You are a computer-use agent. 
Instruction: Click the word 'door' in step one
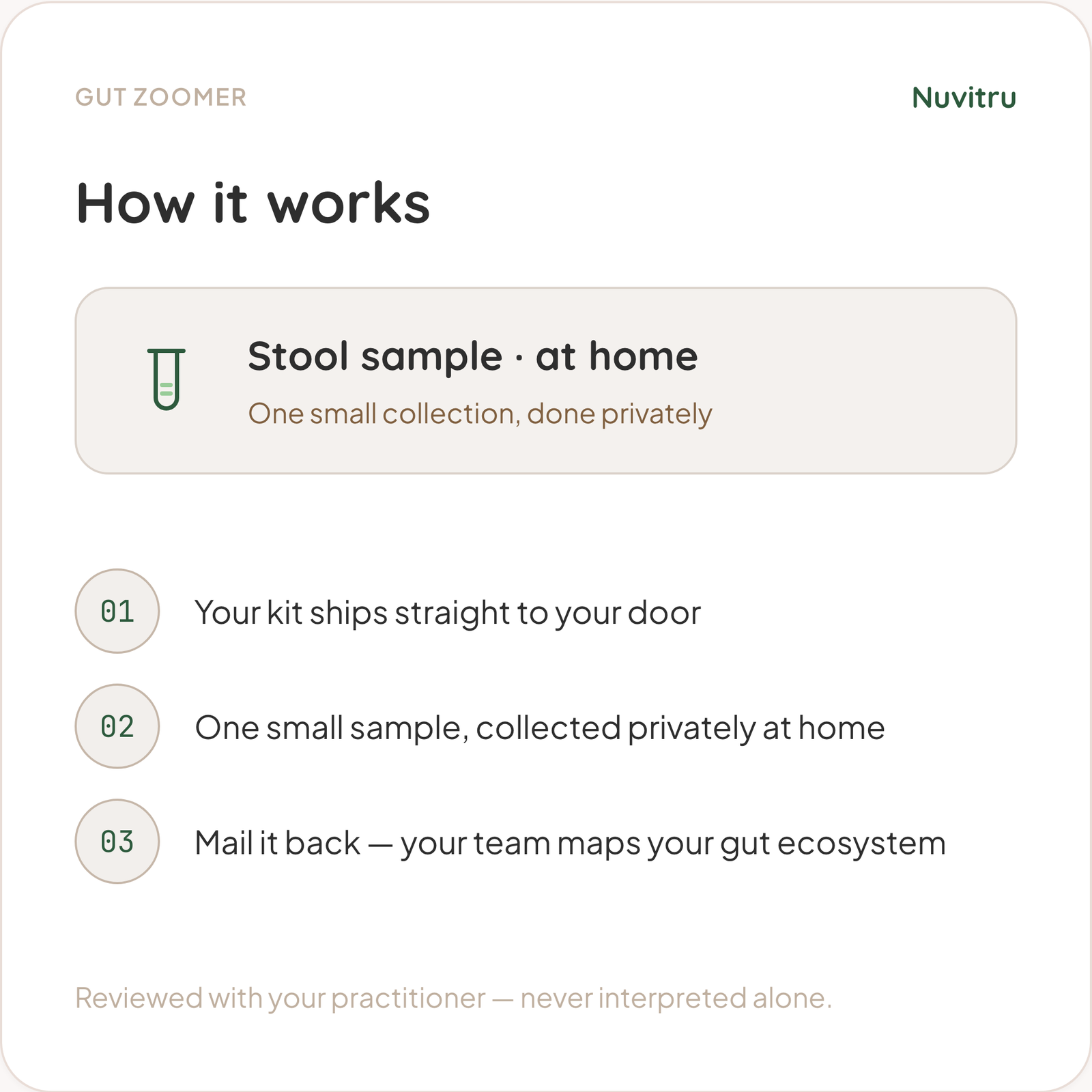(x=664, y=613)
